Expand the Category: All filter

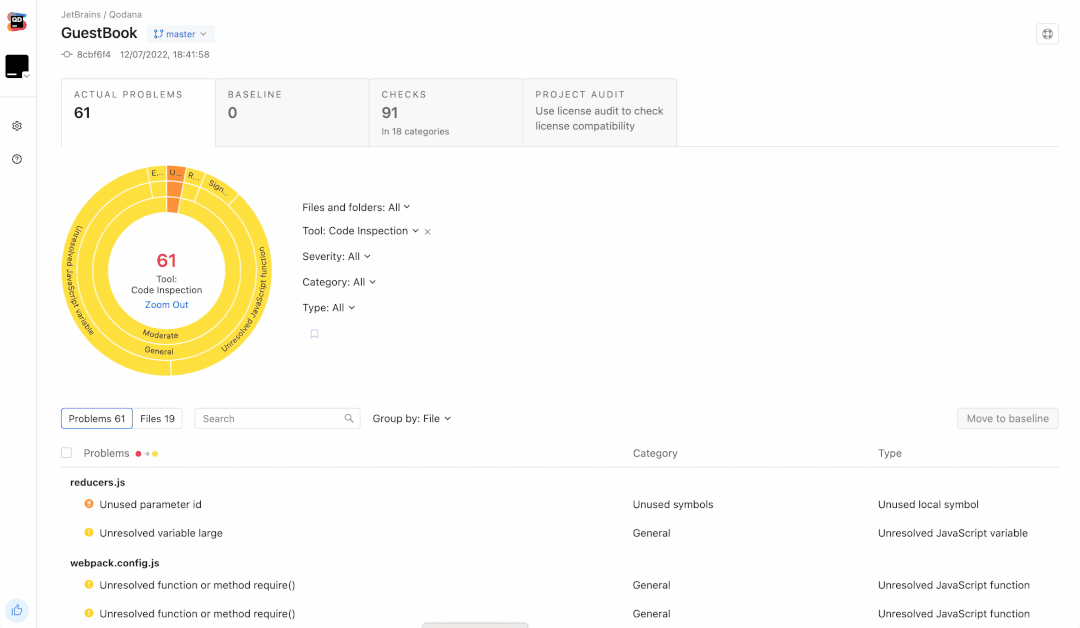(339, 282)
